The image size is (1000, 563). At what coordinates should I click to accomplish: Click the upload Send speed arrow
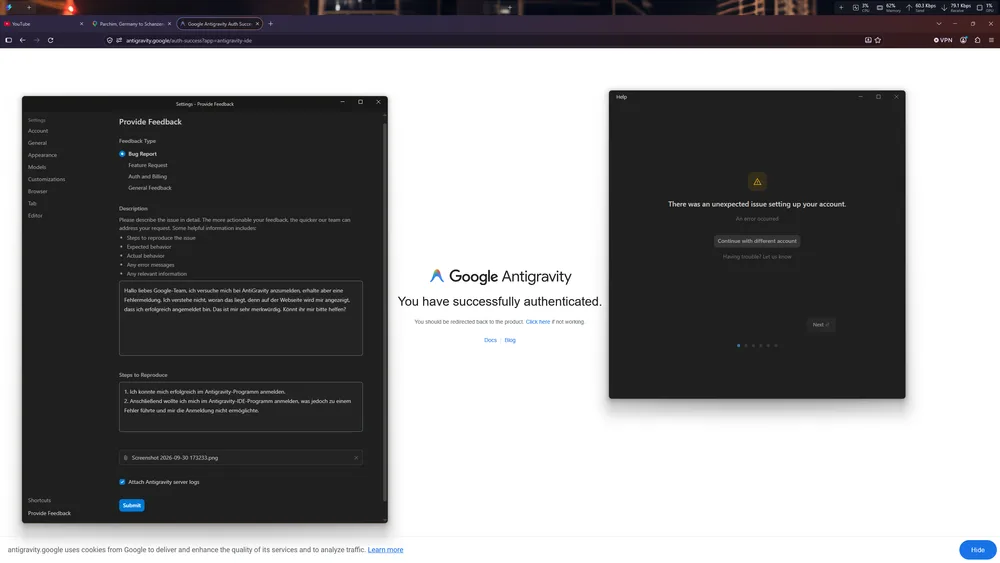[909, 8]
